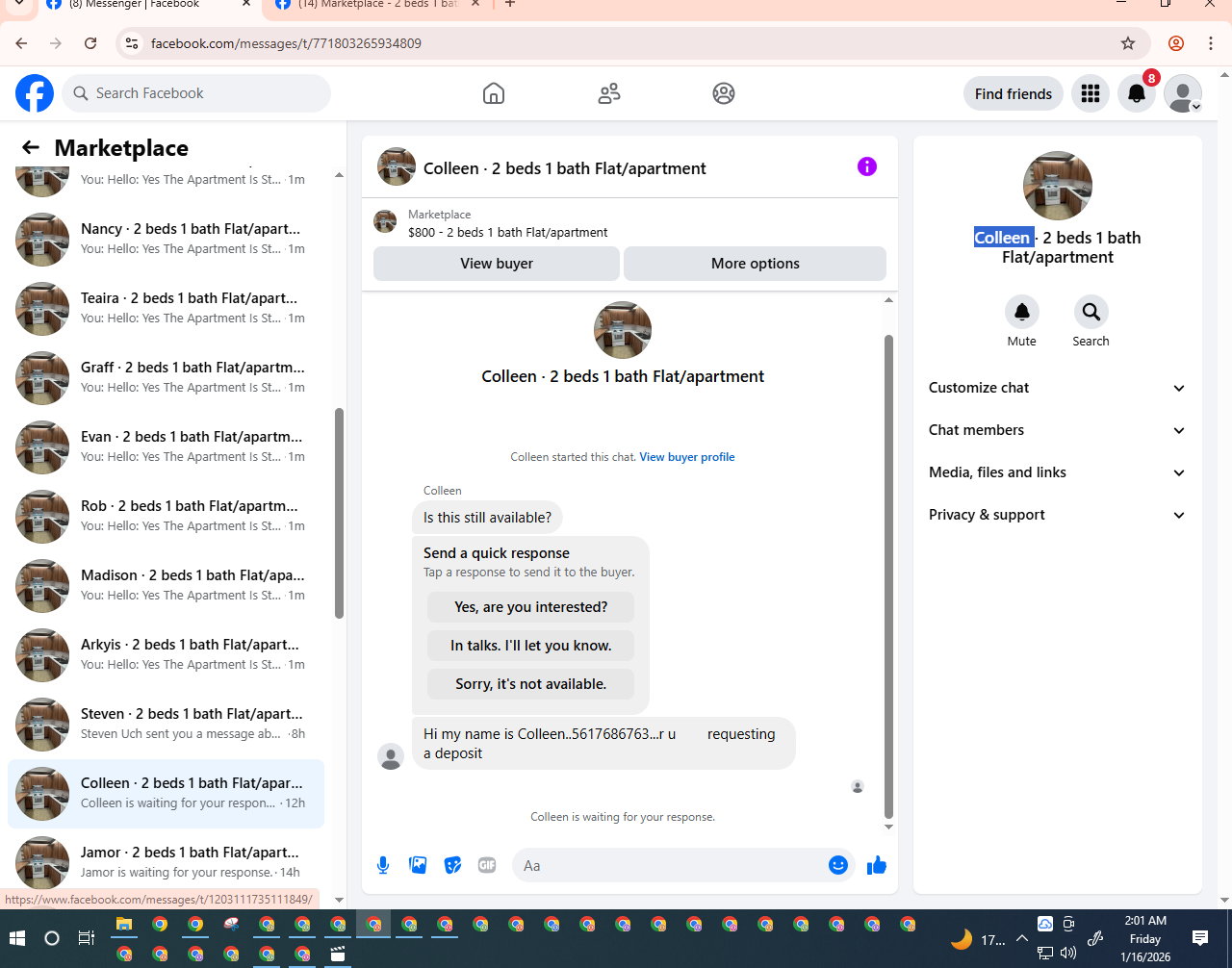
Task: Click the sender avatar beside Colleen's message
Action: click(391, 756)
